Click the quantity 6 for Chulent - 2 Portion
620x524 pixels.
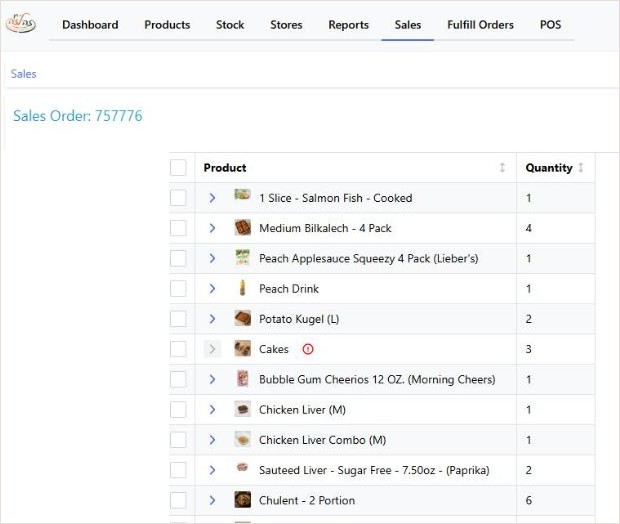[x=529, y=500]
